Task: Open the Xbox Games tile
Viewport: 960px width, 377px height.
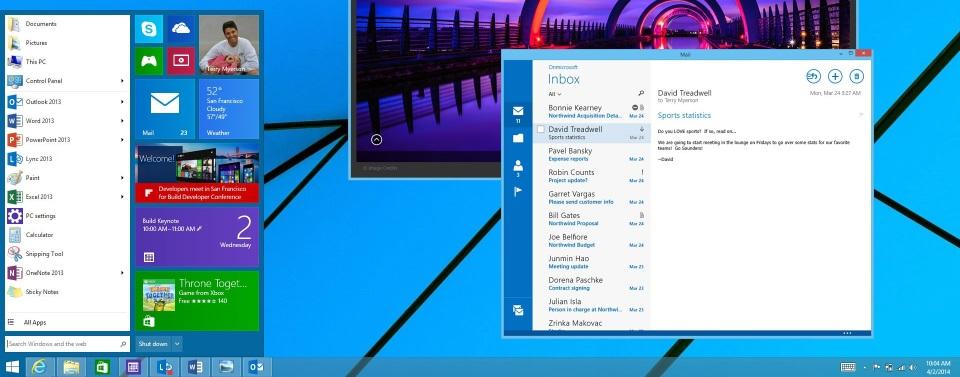Action: (x=148, y=61)
